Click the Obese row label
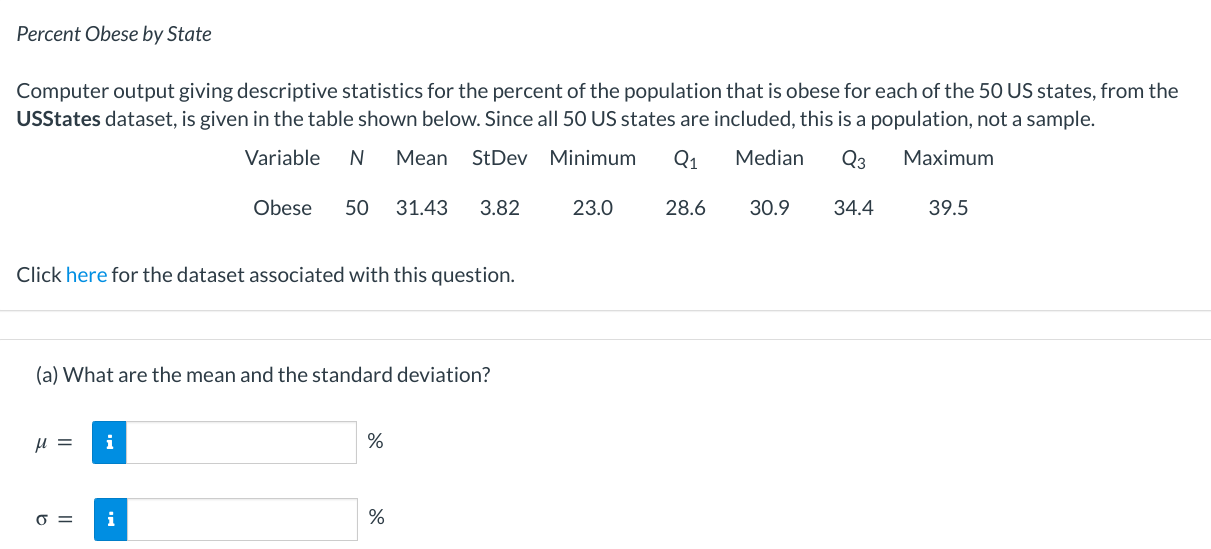1211x549 pixels. pyautogui.click(x=283, y=208)
